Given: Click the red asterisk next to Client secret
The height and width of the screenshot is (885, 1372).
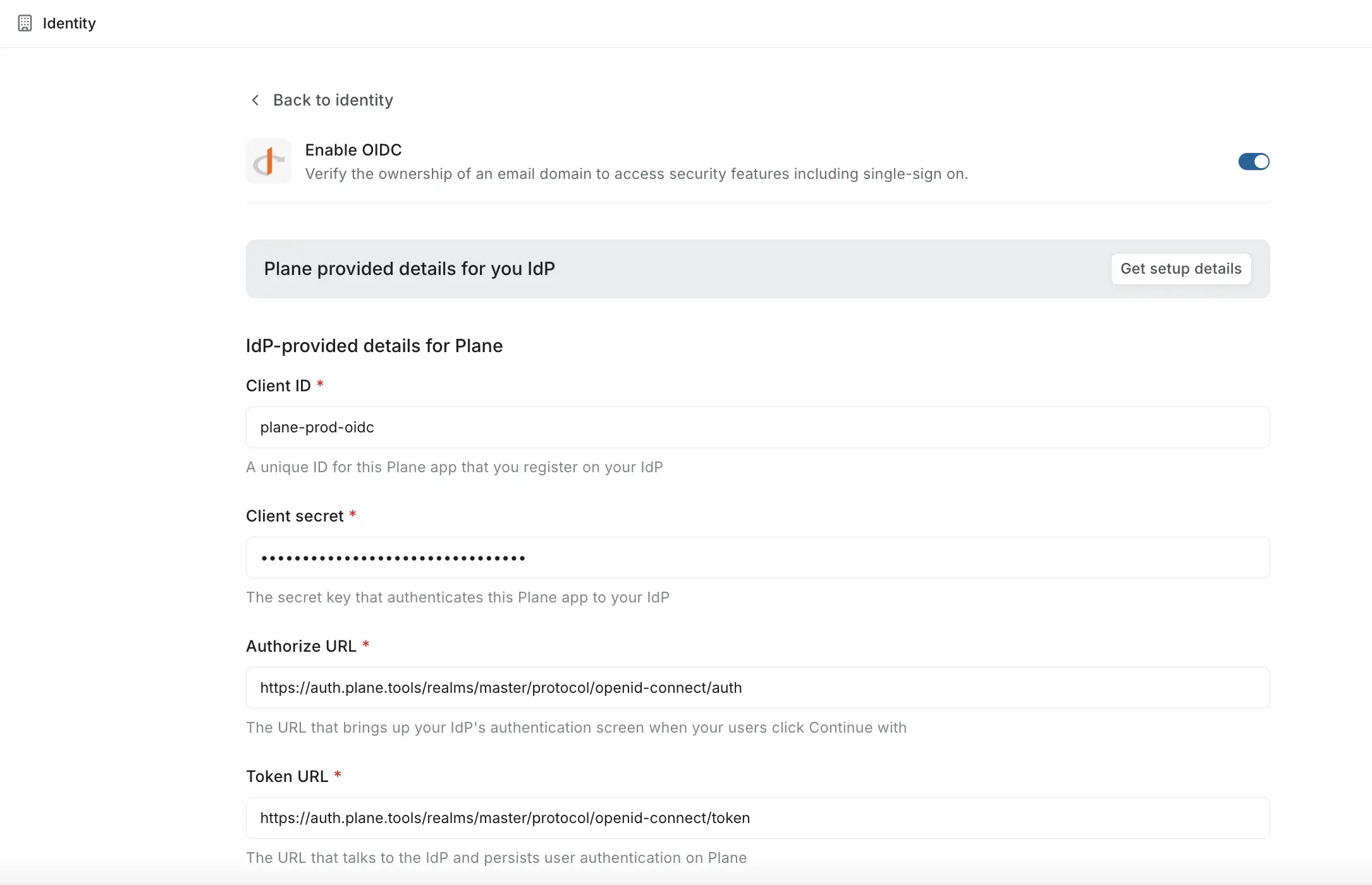Looking at the screenshot, I should coord(353,515).
